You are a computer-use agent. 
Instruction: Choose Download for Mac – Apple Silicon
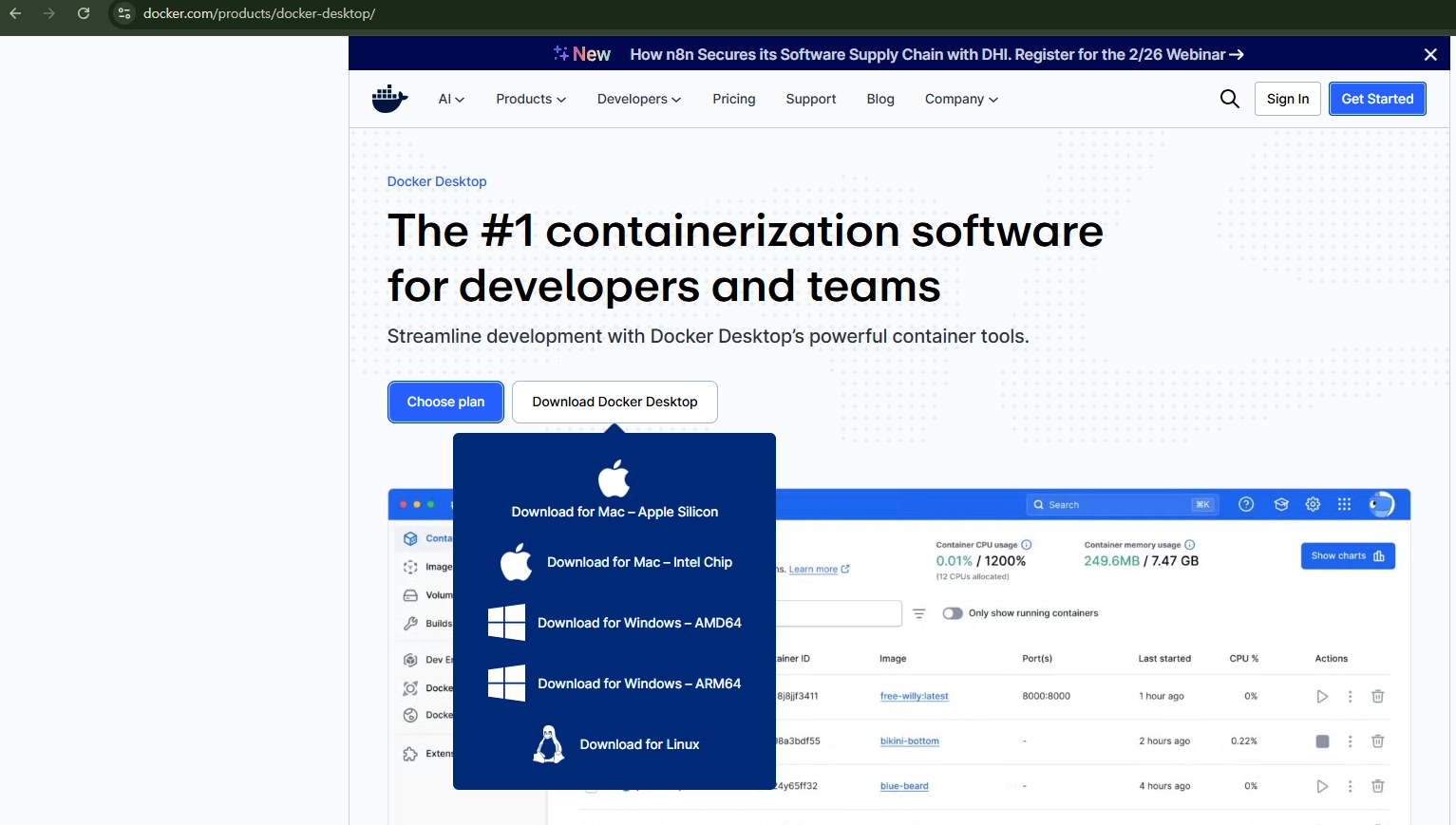[615, 490]
